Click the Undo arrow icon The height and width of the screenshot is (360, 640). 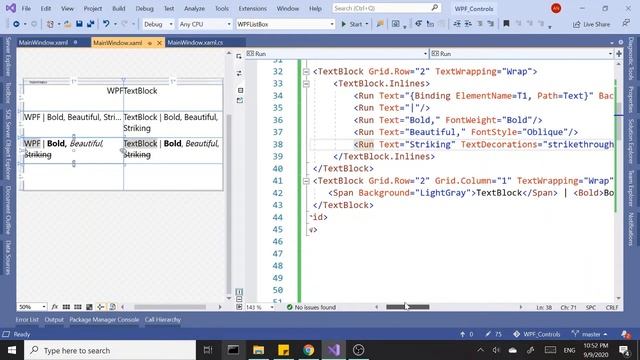106,24
